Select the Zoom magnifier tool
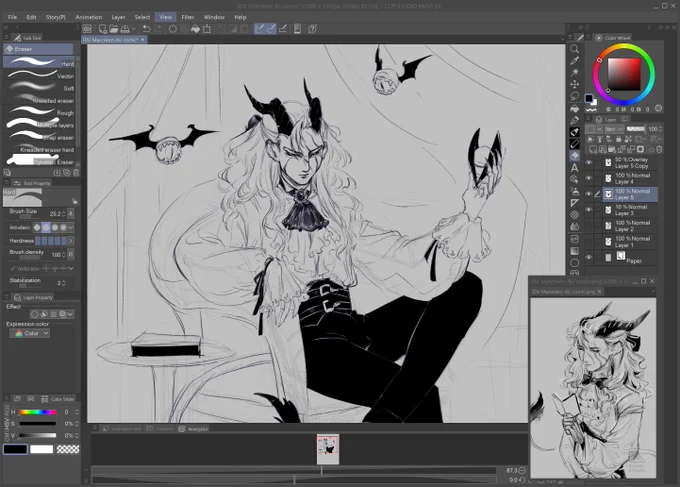The width and height of the screenshot is (680, 487). [x=574, y=49]
